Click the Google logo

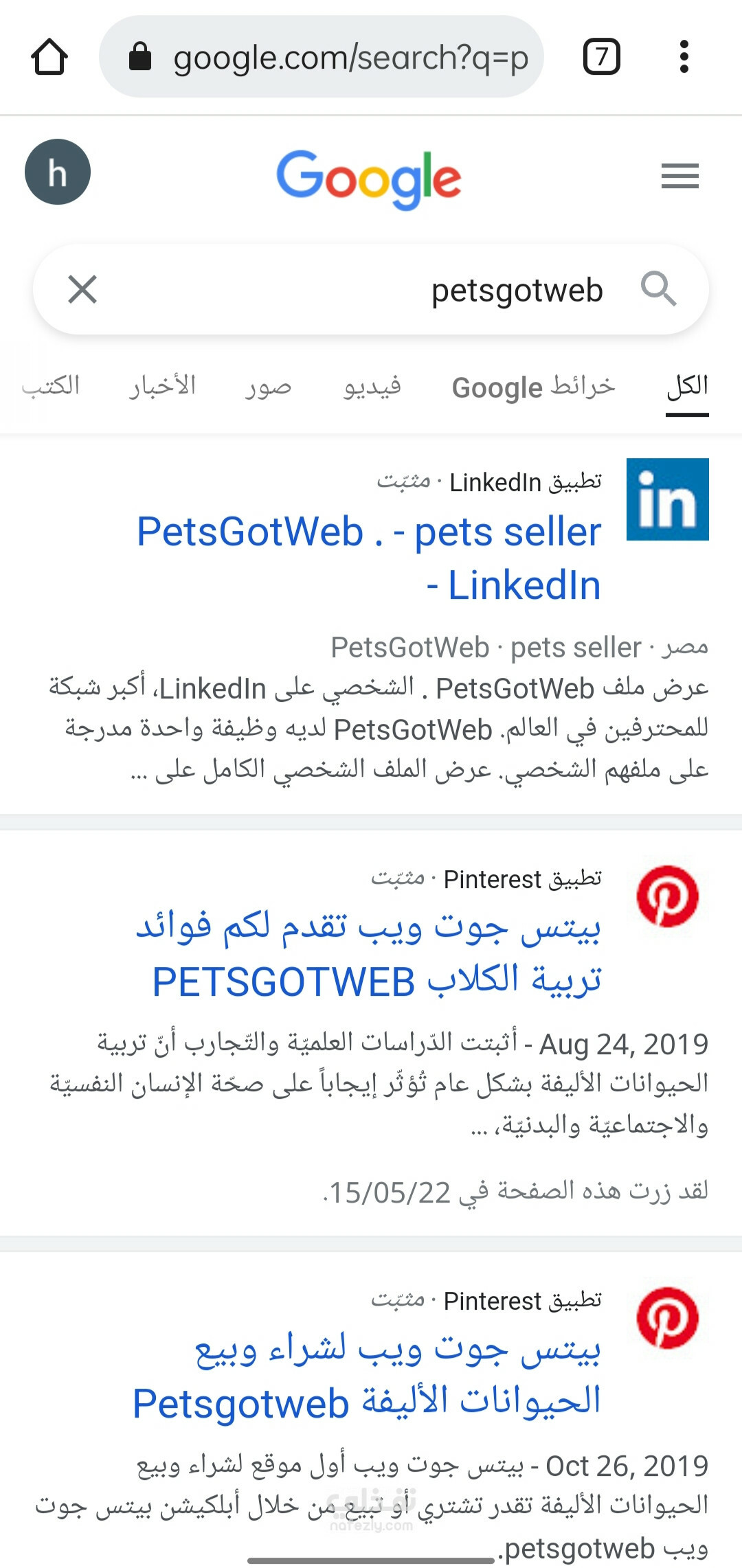(369, 180)
